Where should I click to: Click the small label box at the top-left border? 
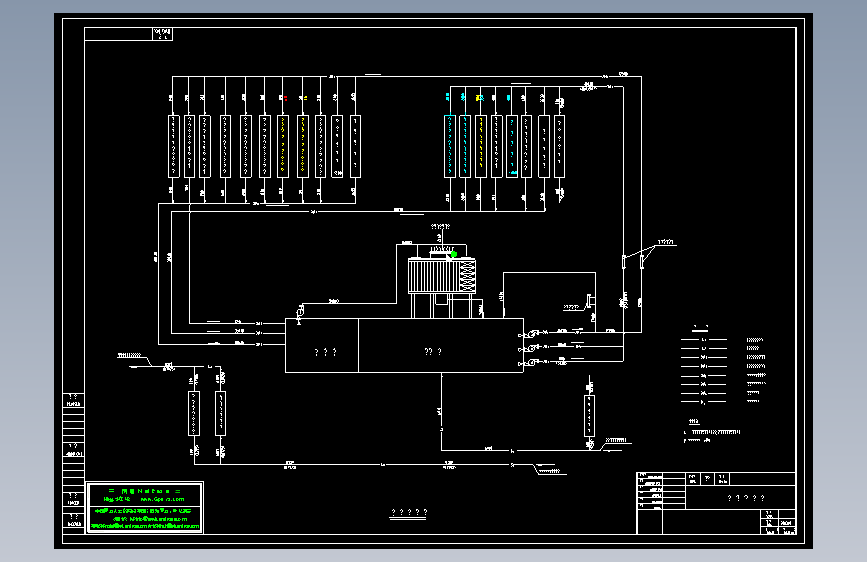click(162, 34)
